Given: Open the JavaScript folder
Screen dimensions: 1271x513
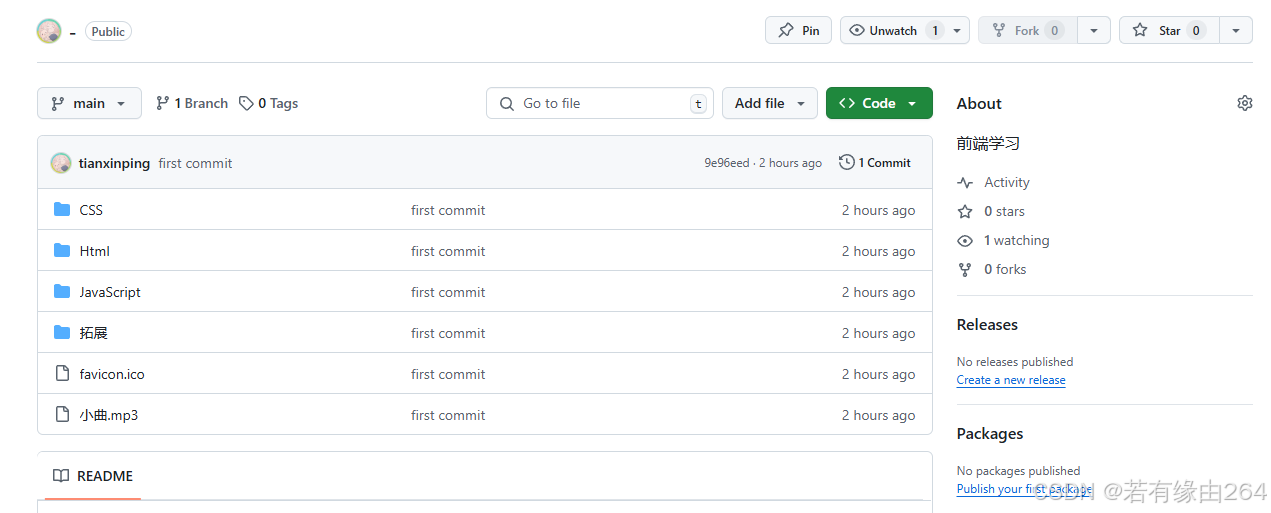Looking at the screenshot, I should coord(110,292).
